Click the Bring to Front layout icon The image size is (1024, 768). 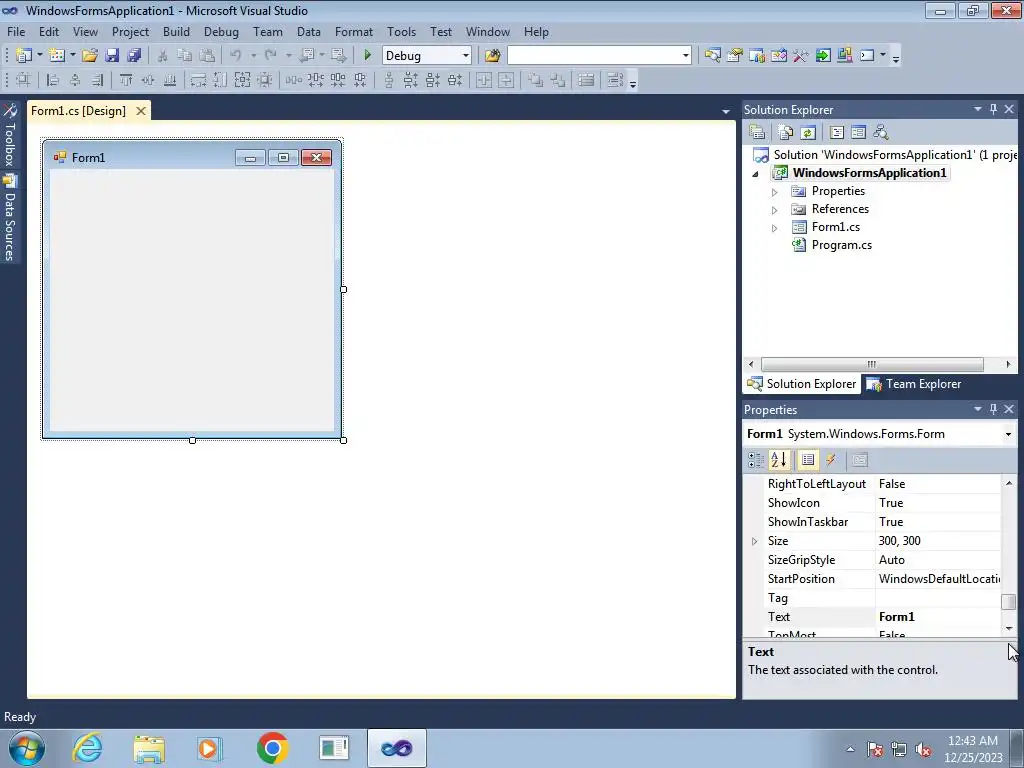click(535, 80)
